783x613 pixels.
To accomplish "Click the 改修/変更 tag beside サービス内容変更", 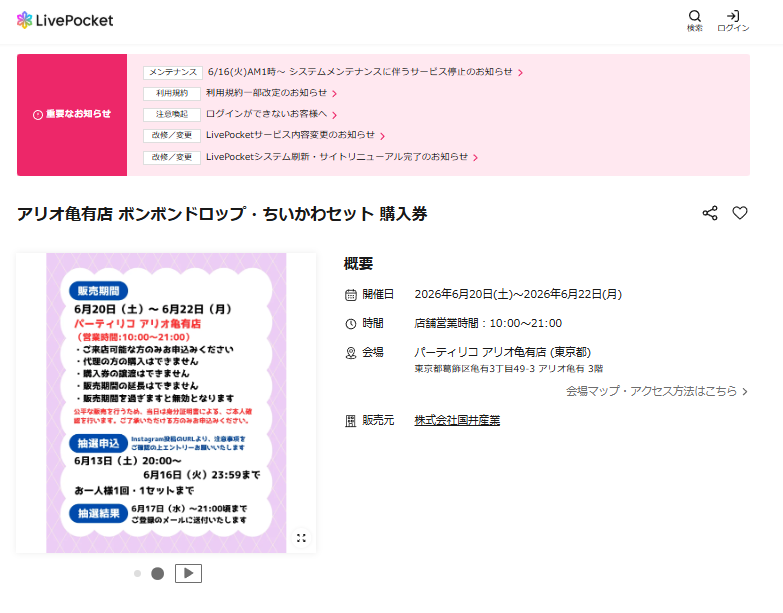I will (x=172, y=135).
